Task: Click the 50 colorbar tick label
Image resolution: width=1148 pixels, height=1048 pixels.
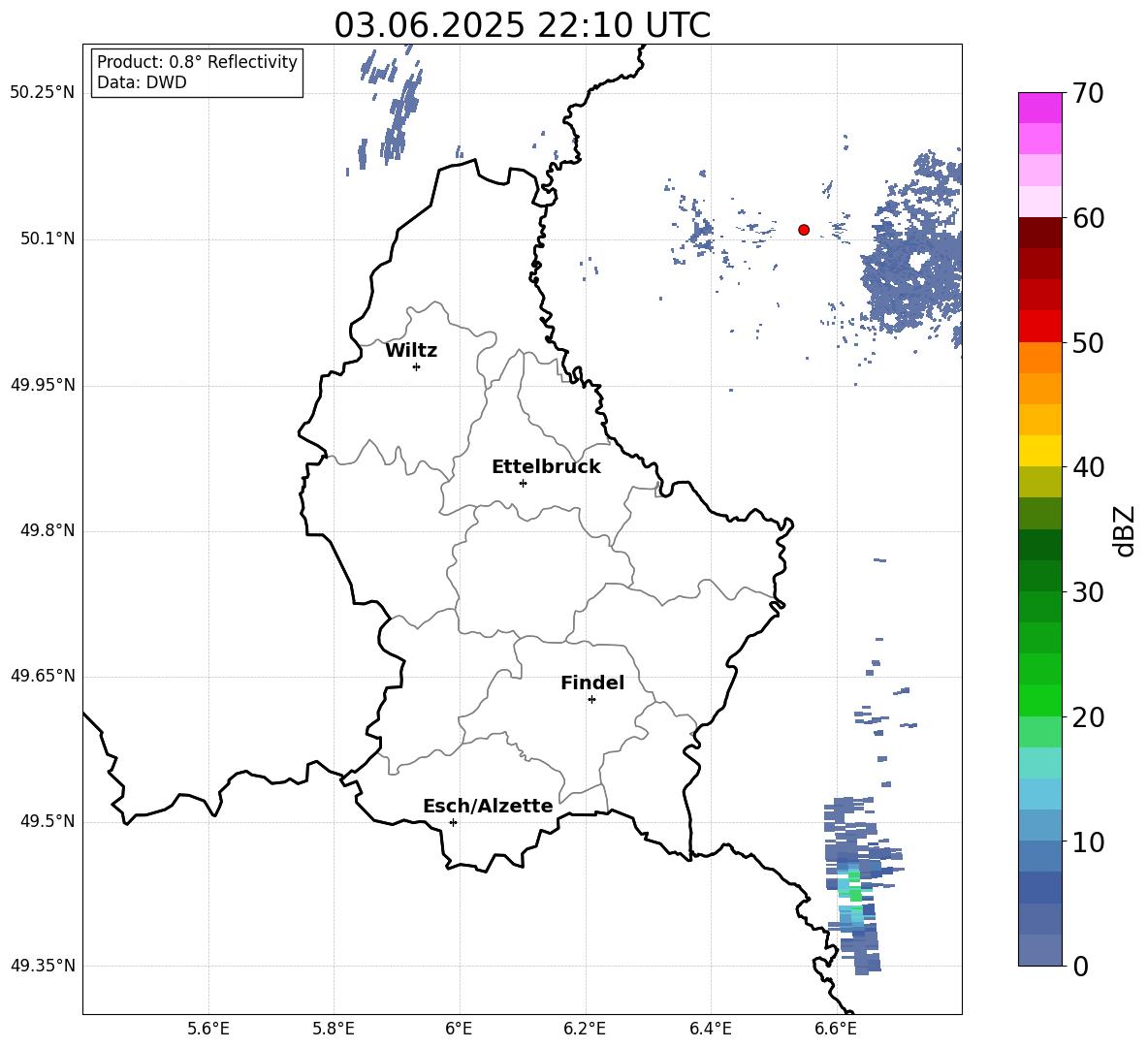Action: coord(1088,342)
